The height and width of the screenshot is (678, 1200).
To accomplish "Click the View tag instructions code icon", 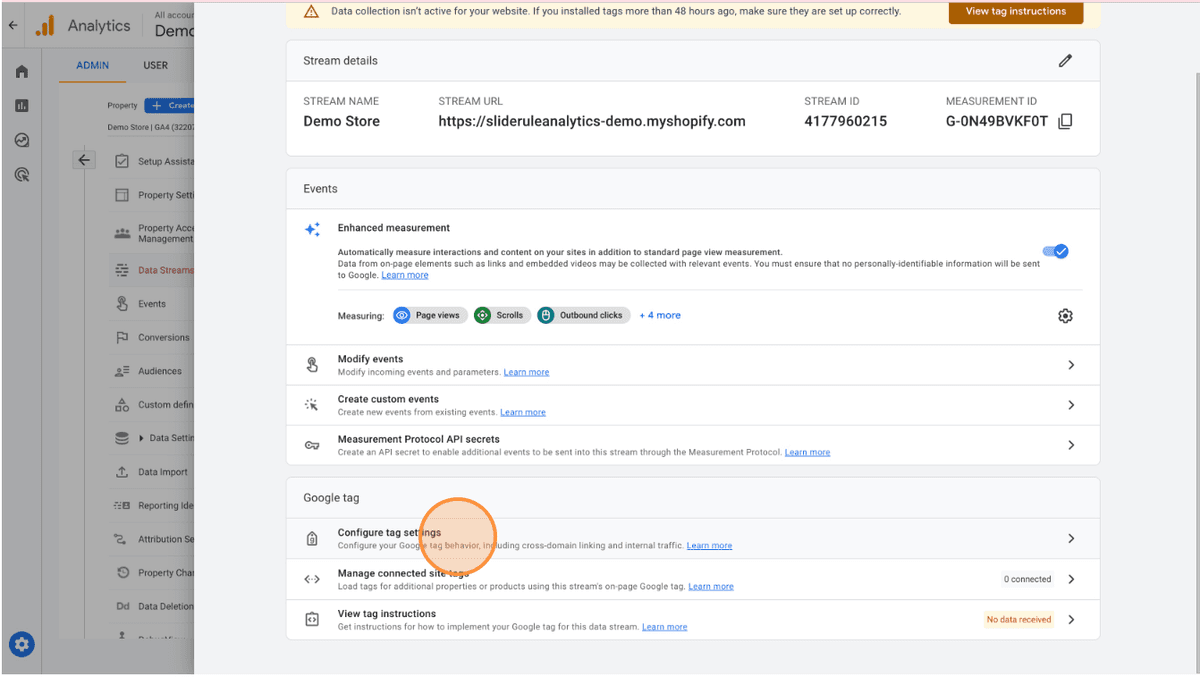I will 312,619.
